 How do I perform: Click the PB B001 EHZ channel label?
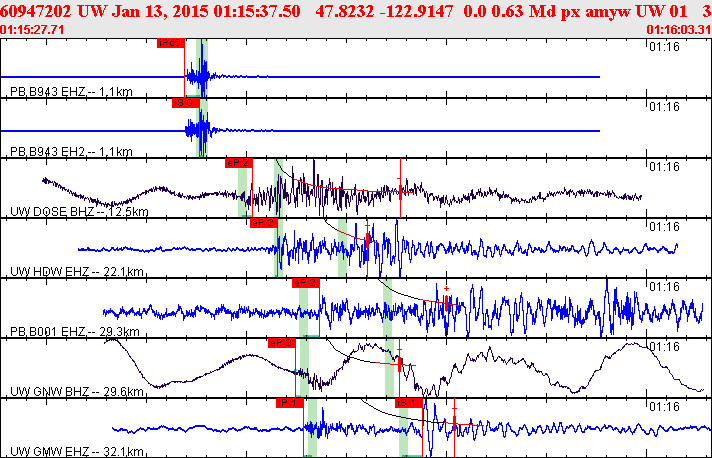tap(74, 331)
